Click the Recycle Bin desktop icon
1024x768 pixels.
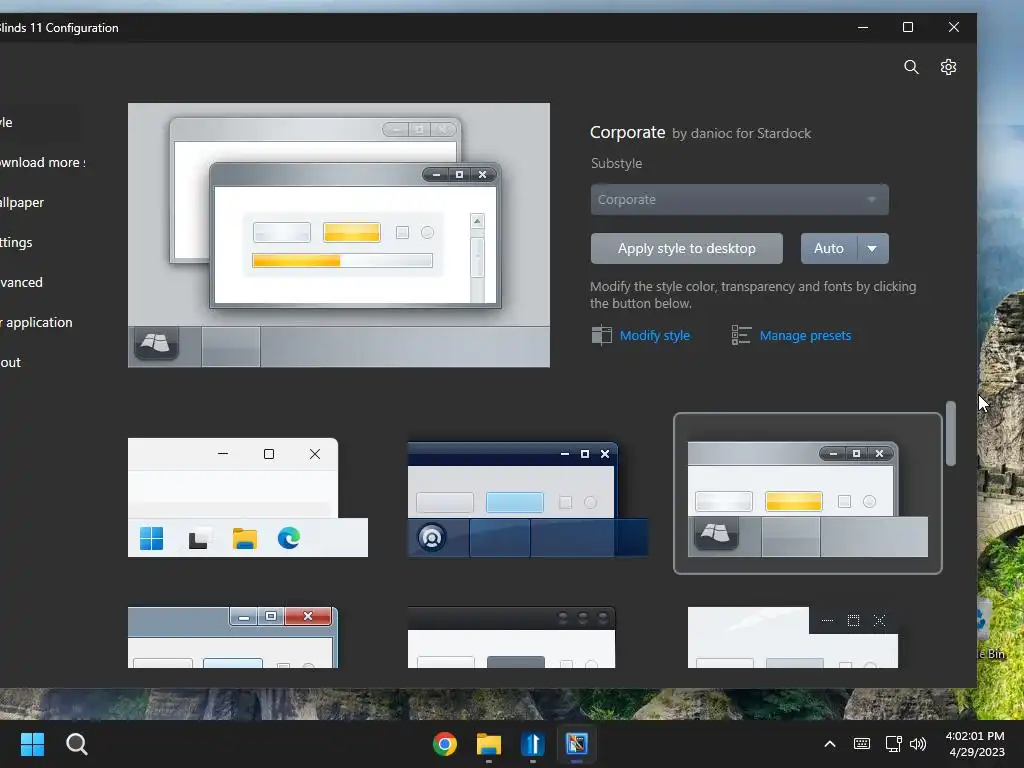tap(991, 630)
